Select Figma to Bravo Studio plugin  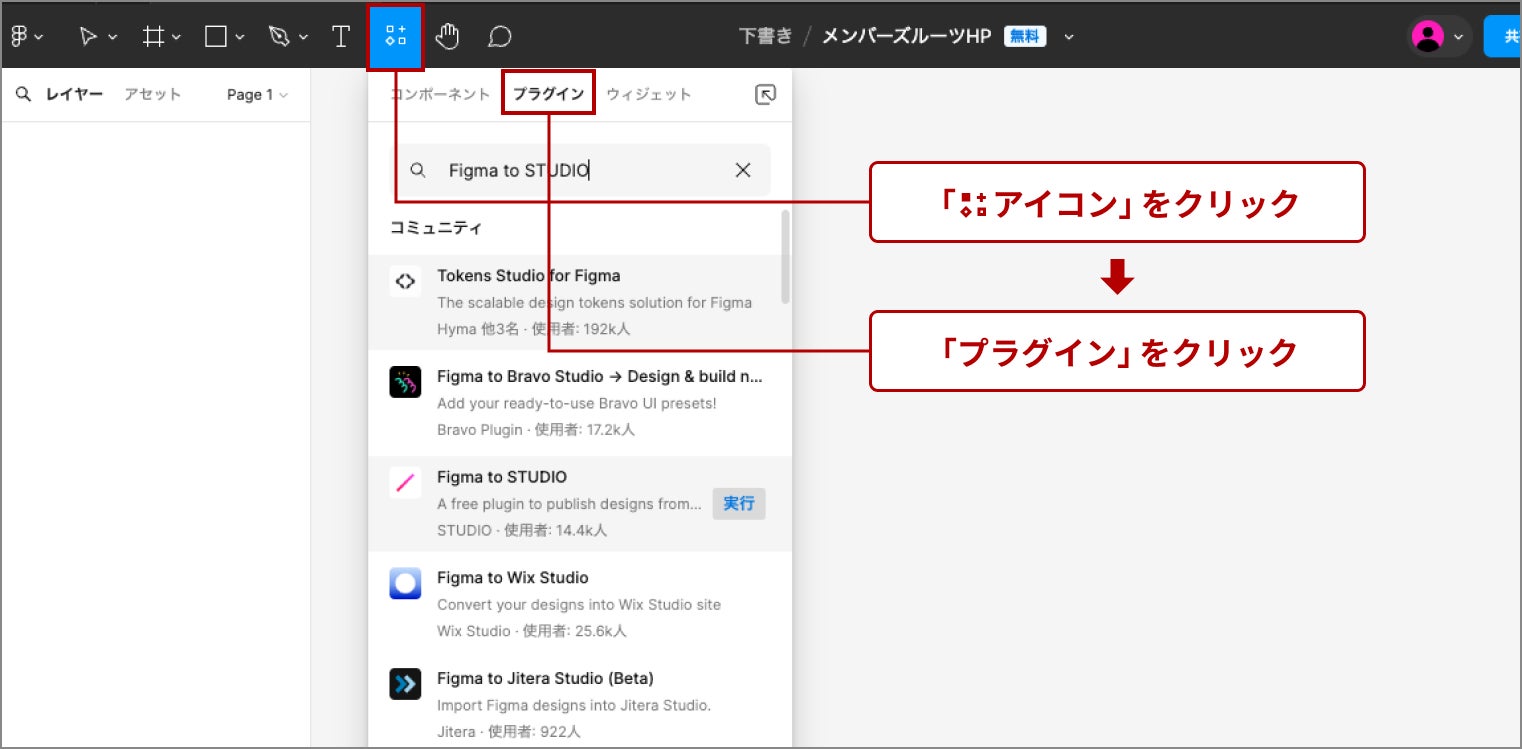(x=580, y=403)
